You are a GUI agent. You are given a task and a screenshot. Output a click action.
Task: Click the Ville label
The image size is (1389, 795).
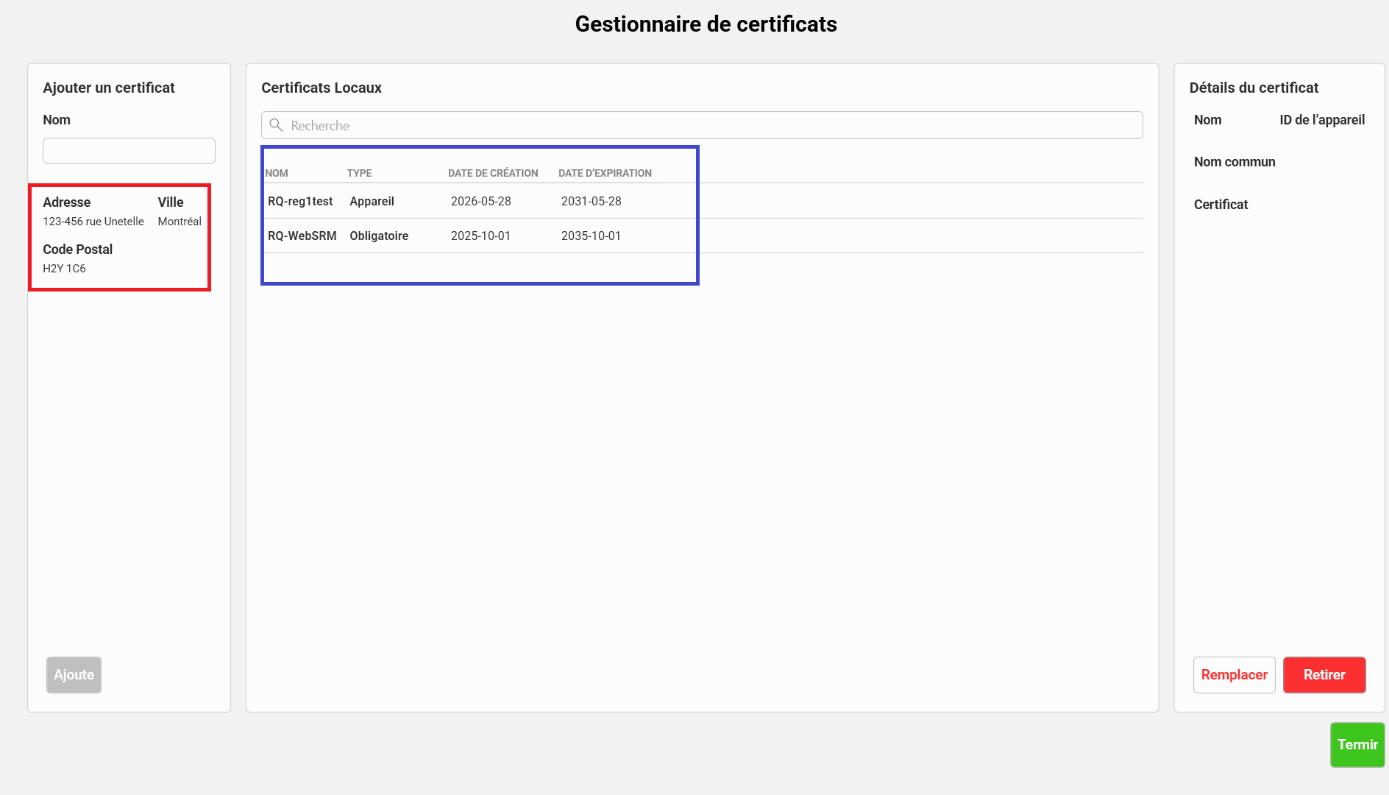pos(171,202)
